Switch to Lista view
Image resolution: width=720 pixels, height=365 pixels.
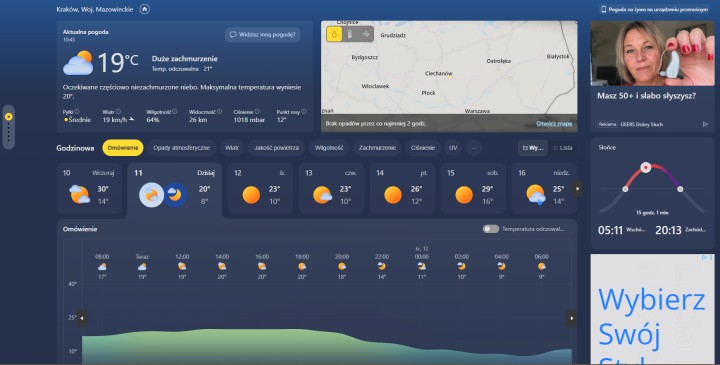tap(563, 148)
